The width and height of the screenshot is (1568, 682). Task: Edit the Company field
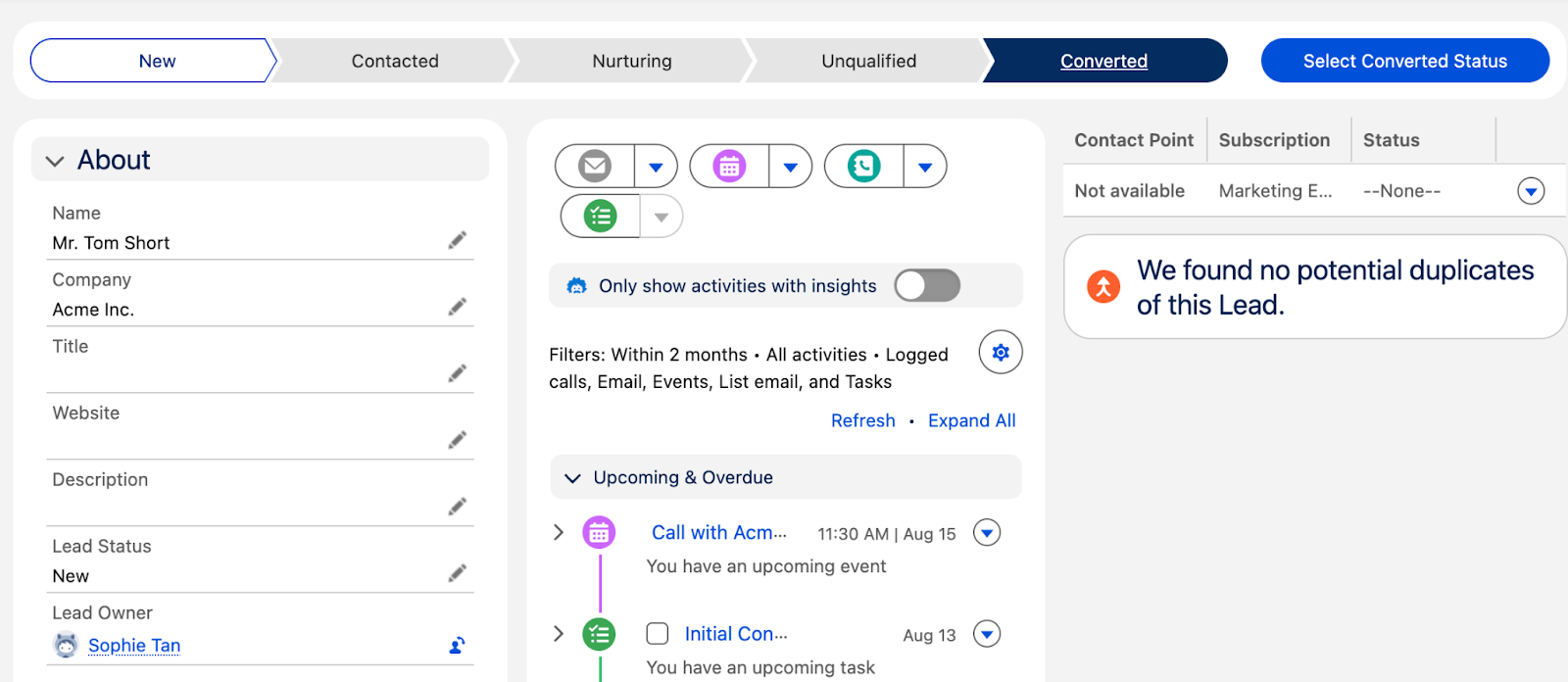pos(457,307)
